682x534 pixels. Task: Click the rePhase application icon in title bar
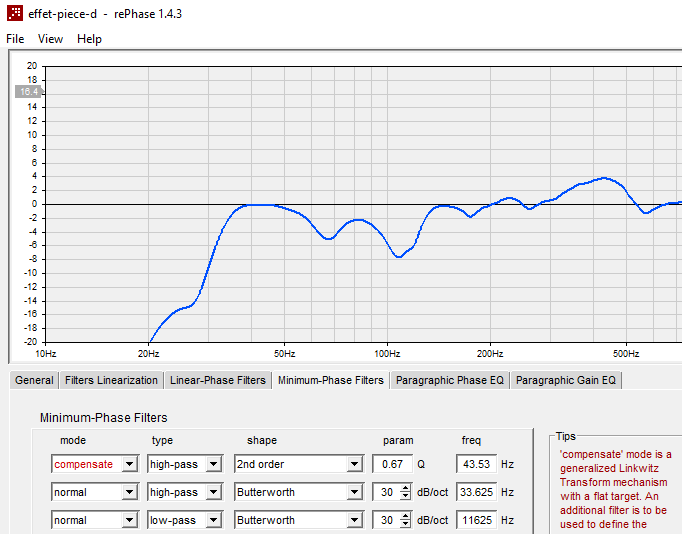15,13
